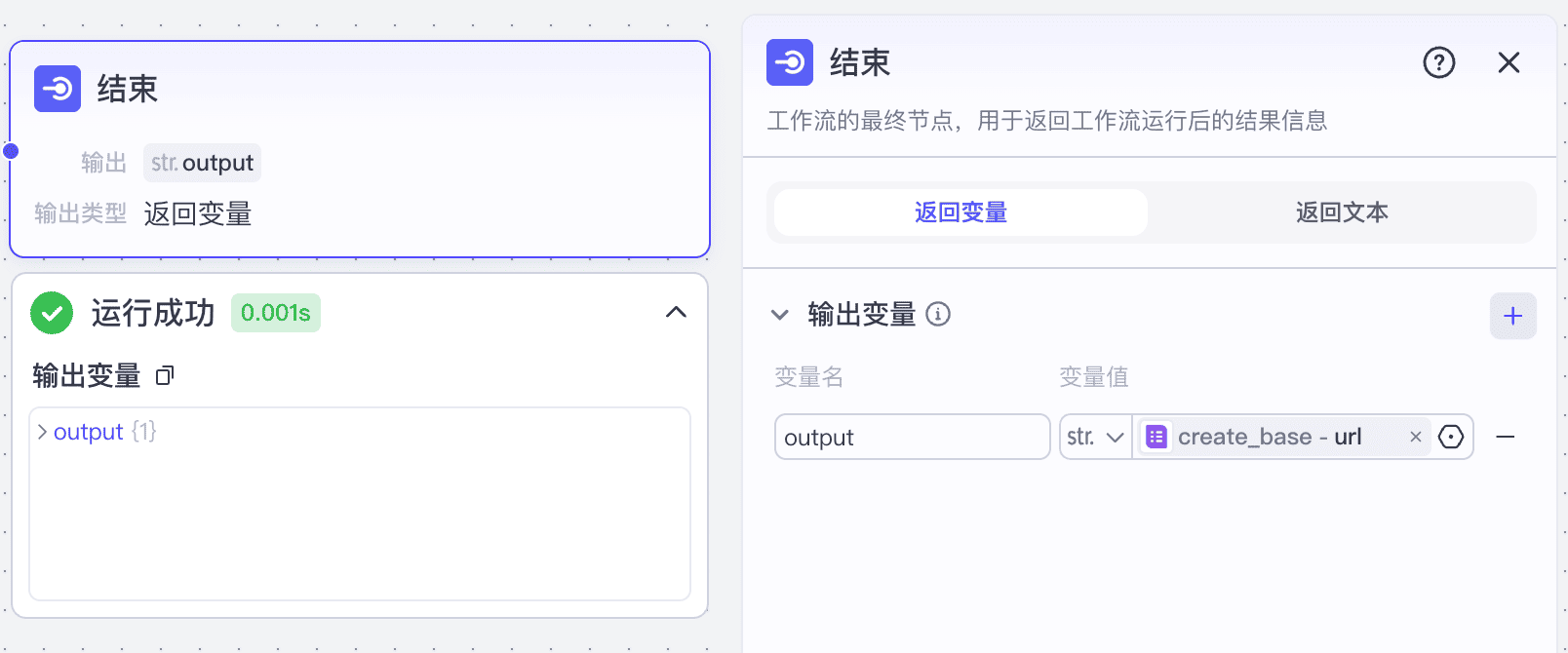Screen dimensions: 1568x653
Task: Remove the create_base - url variable reference
Action: [x=1415, y=437]
